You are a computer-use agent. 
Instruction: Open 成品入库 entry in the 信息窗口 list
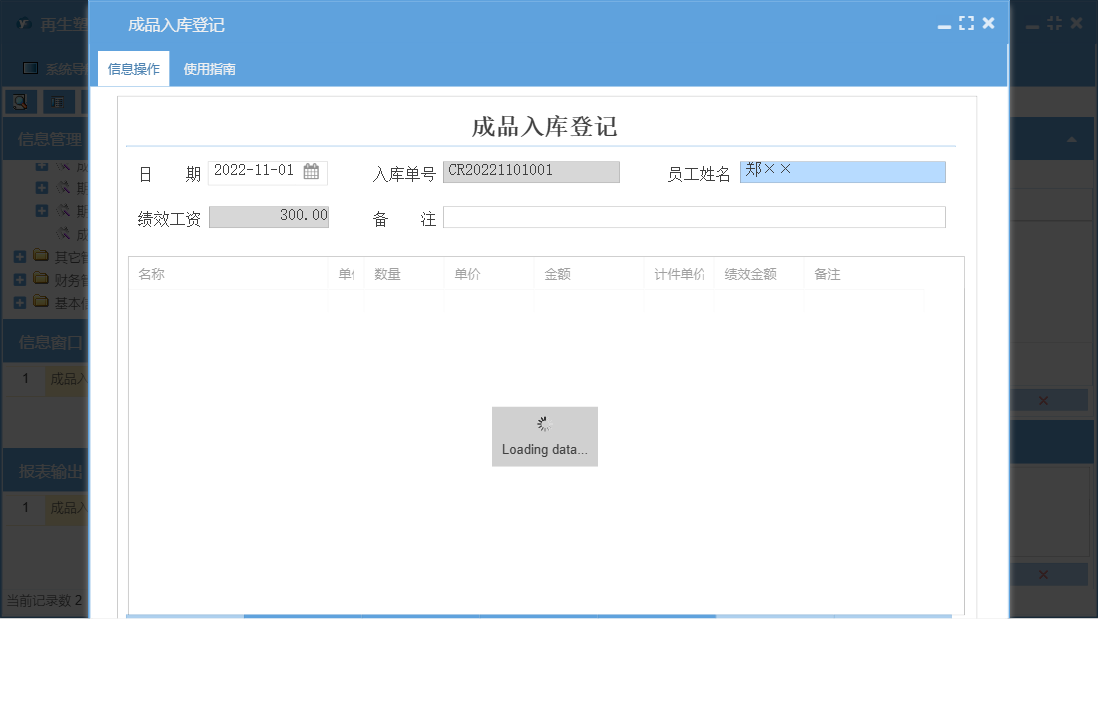coord(68,379)
